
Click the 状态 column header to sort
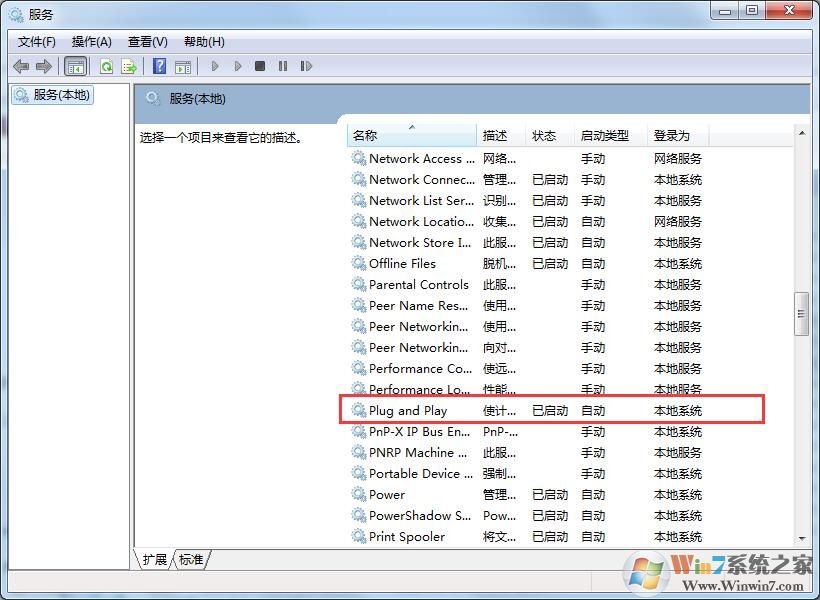point(548,134)
